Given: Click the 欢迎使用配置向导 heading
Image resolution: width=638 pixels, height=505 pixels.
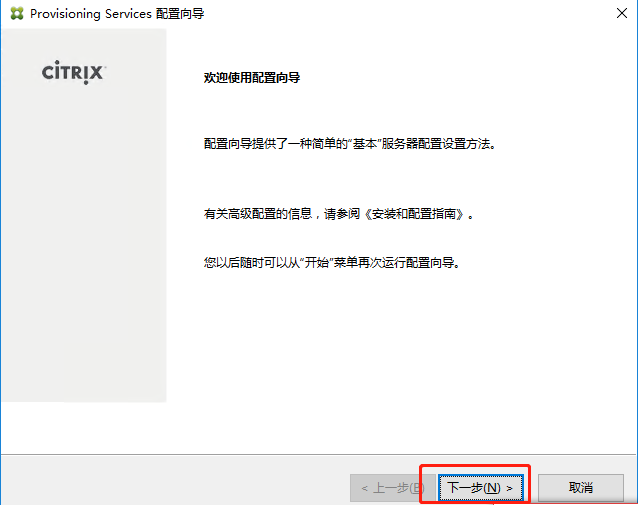Looking at the screenshot, I should tap(252, 78).
